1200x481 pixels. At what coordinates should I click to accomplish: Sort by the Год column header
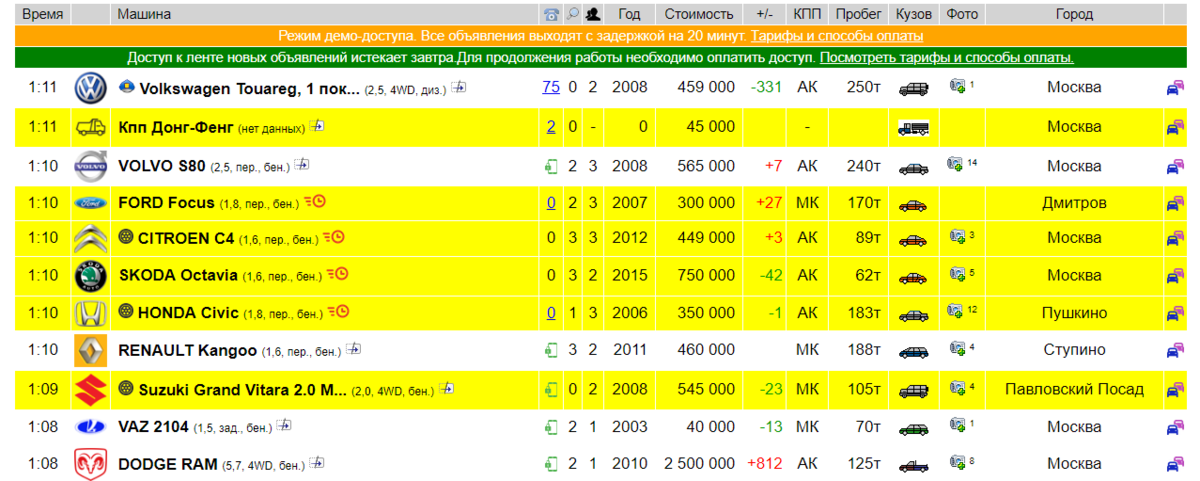629,14
